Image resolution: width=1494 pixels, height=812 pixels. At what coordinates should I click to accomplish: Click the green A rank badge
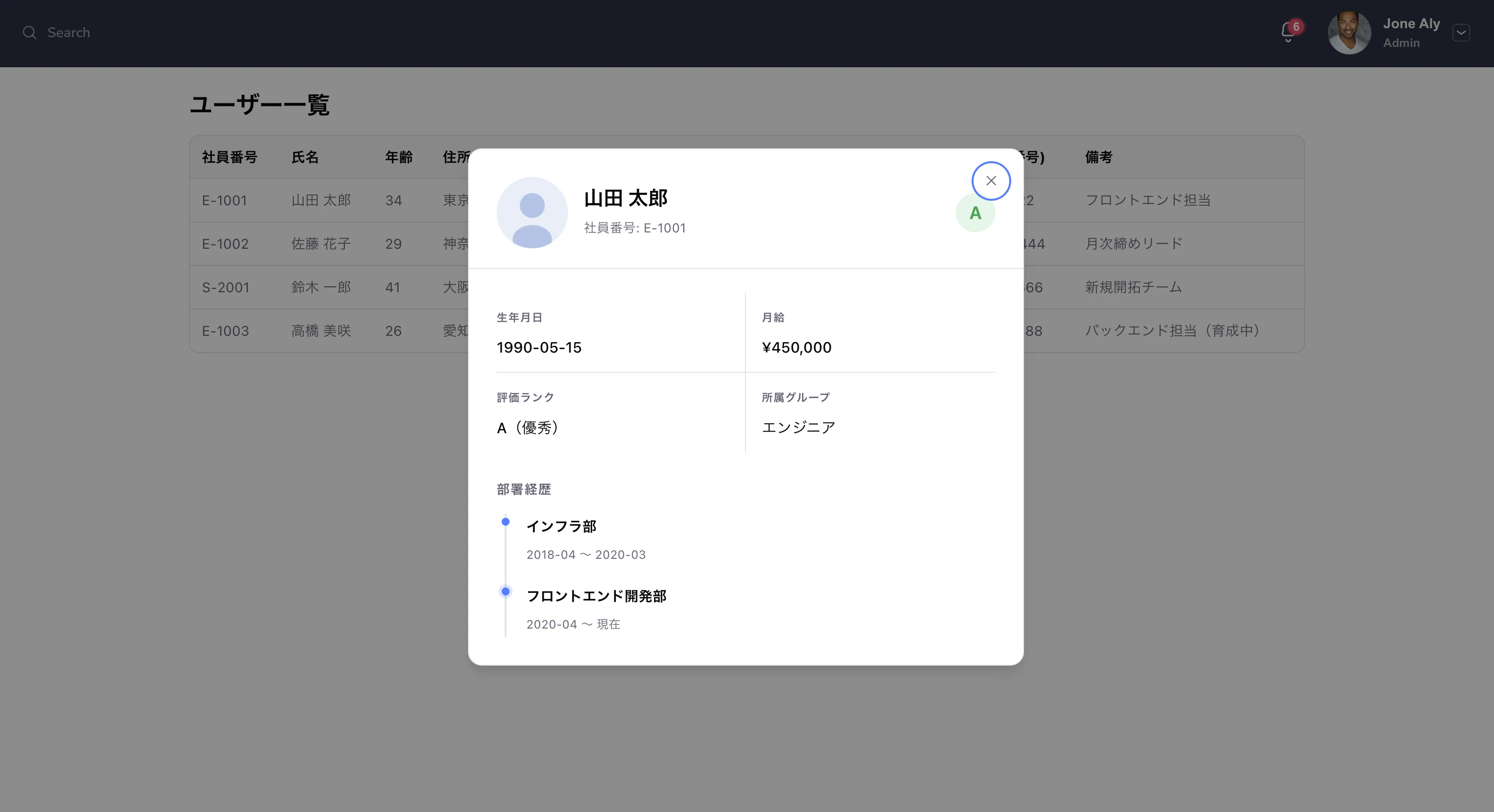point(976,213)
